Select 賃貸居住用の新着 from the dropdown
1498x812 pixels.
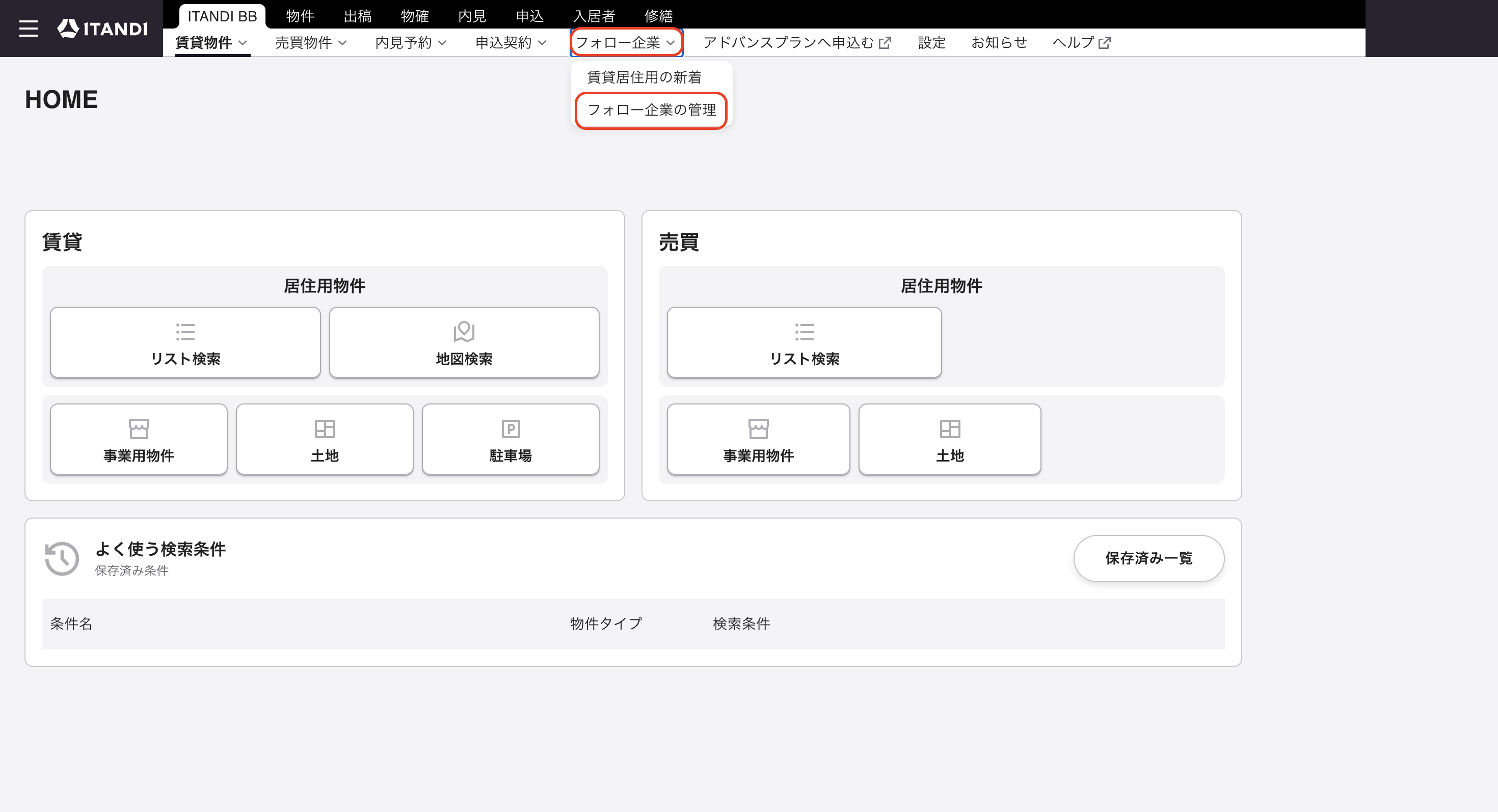click(644, 77)
